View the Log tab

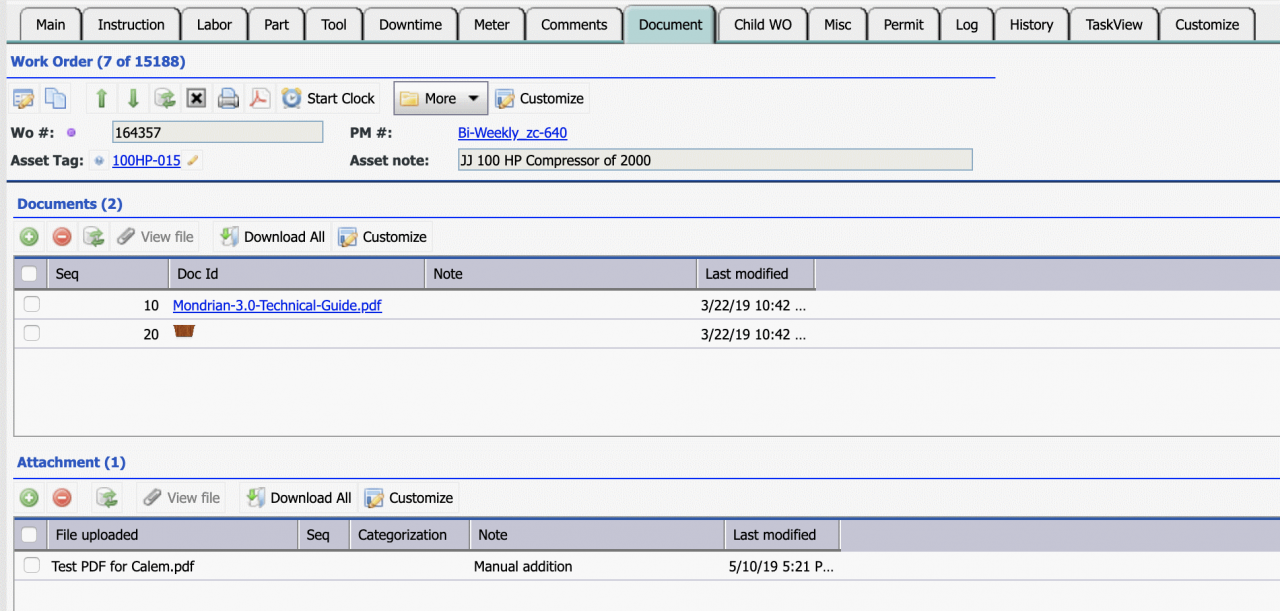click(967, 25)
